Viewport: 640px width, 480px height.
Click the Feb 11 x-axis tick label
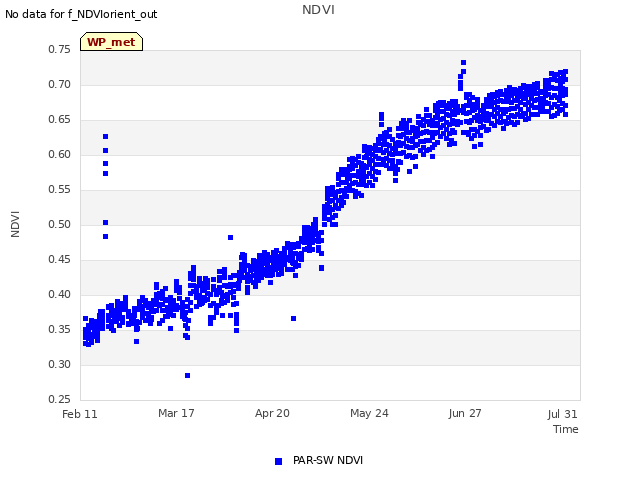[x=80, y=414]
